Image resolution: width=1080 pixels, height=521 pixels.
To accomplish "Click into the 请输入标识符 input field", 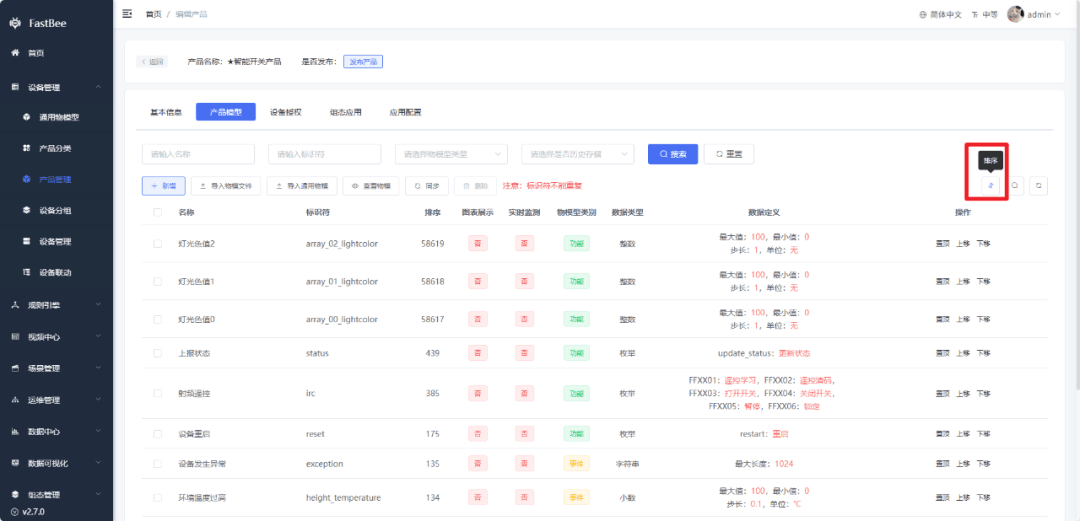I will 325,154.
